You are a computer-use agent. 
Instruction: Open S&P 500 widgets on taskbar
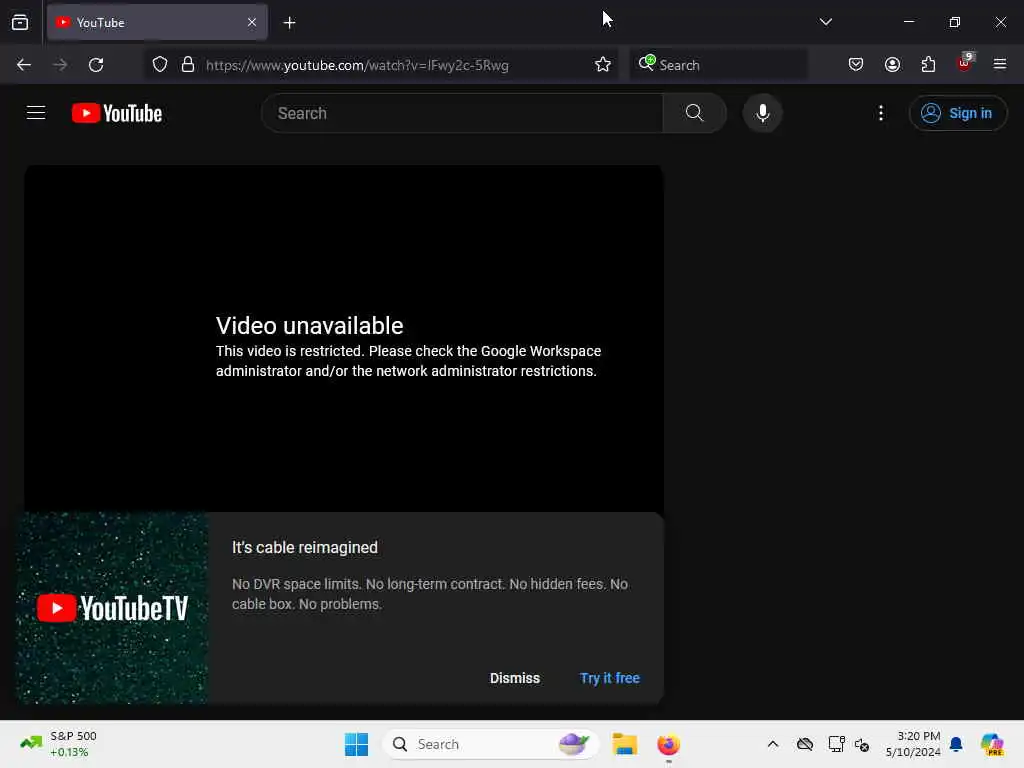[59, 744]
